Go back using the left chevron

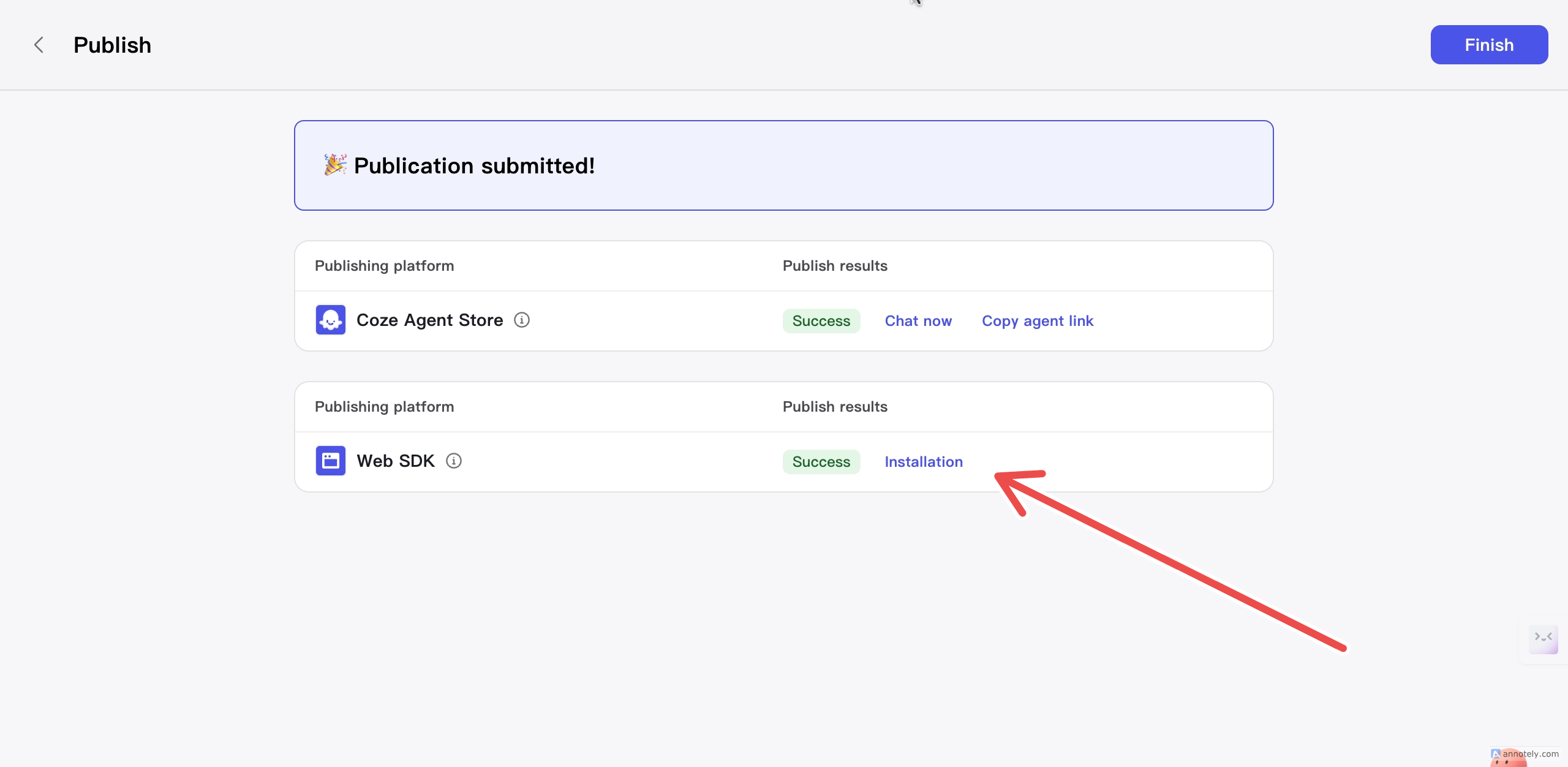(x=39, y=45)
